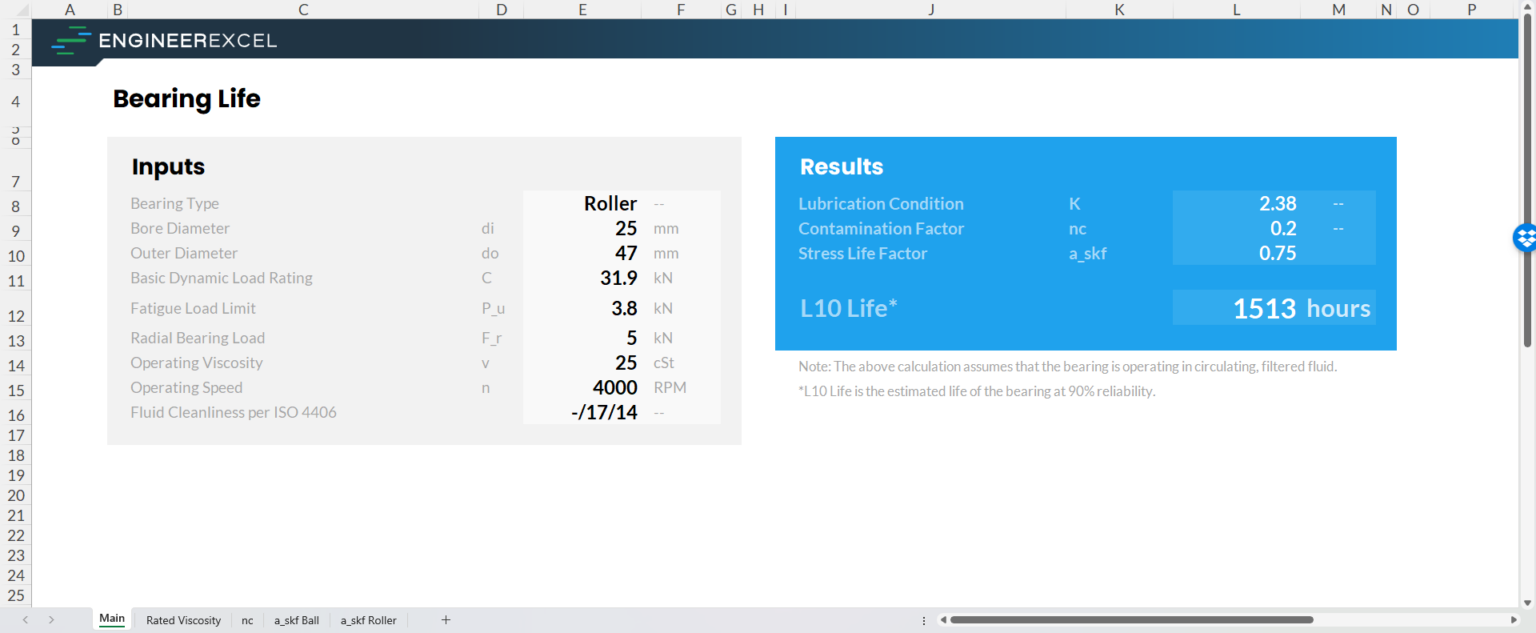The width and height of the screenshot is (1536, 633).
Task: Click the Dropbox badge icon
Action: (x=1523, y=238)
